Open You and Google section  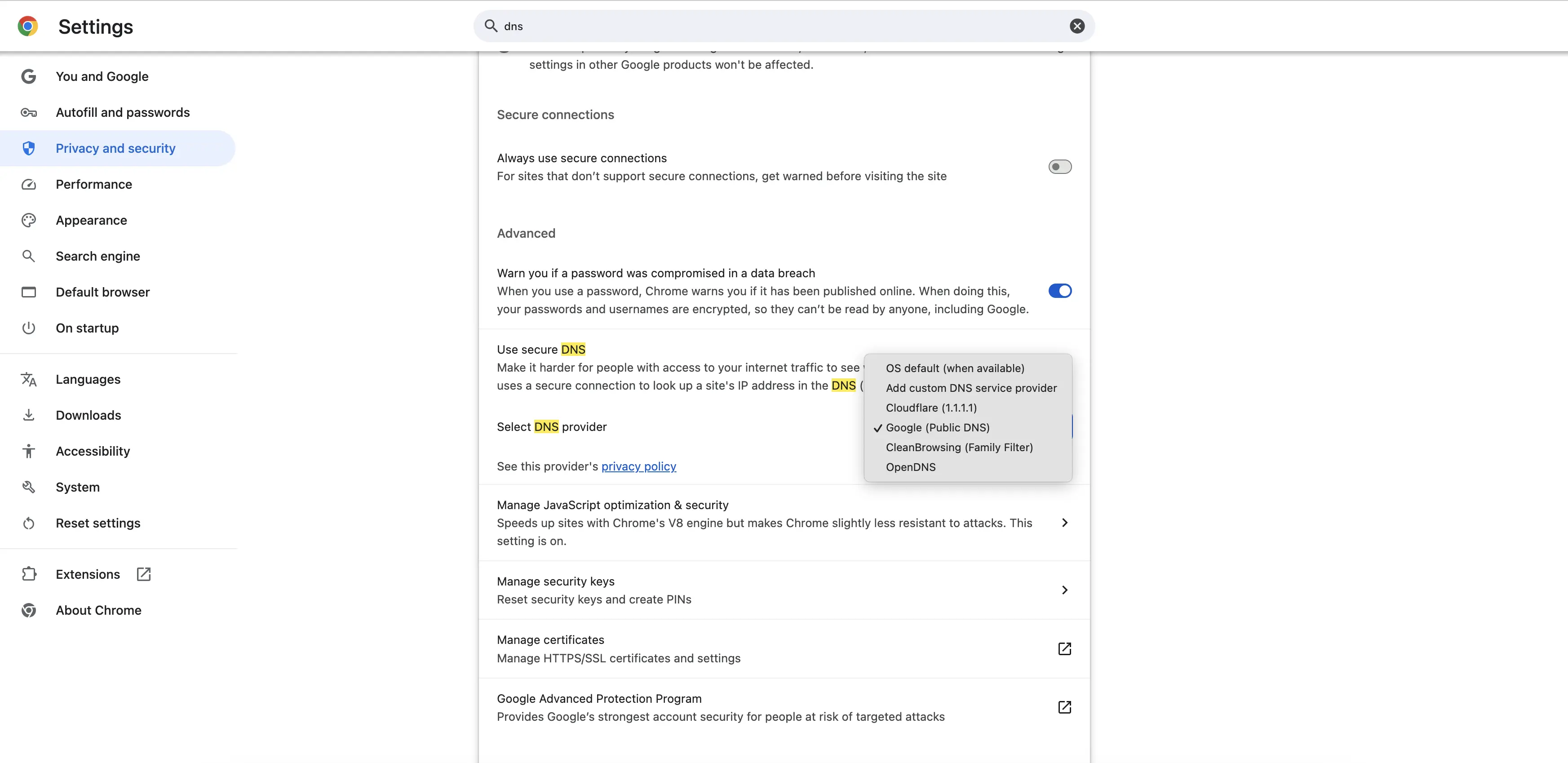pyautogui.click(x=117, y=77)
